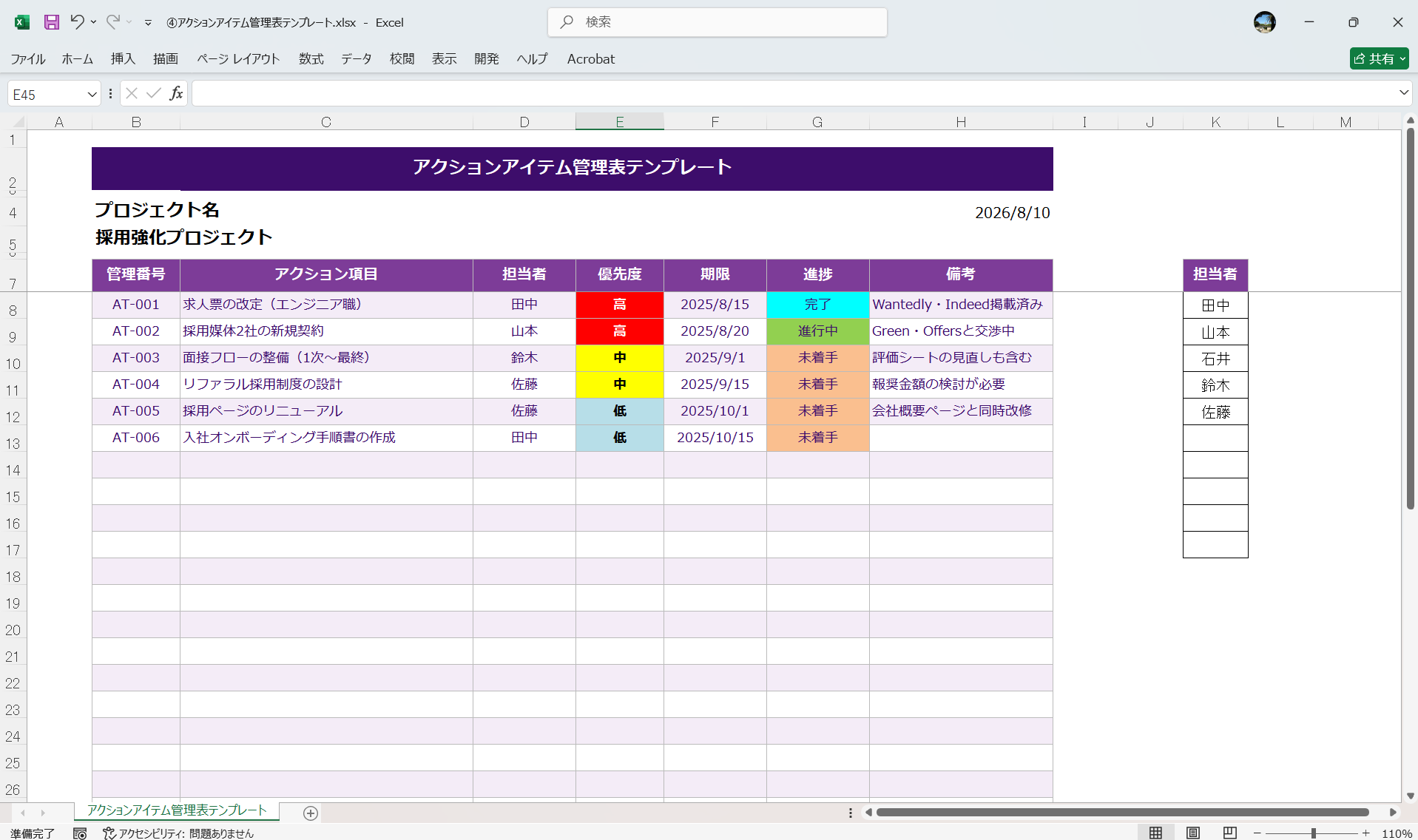The height and width of the screenshot is (840, 1418).
Task: Click the previous sheet navigation arrow
Action: point(23,813)
